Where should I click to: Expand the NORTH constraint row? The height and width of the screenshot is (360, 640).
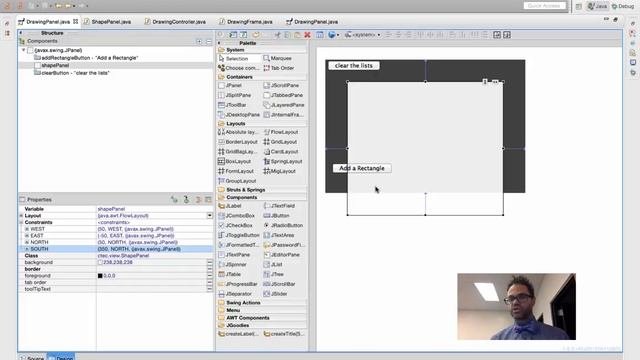tap(27, 242)
